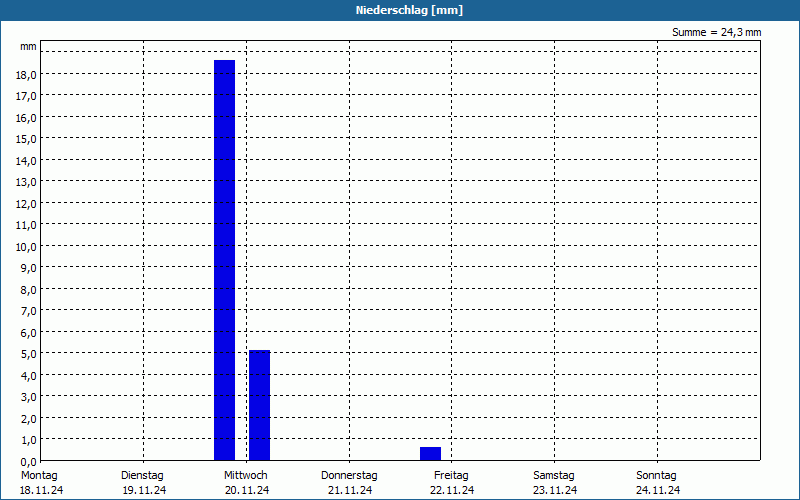Screen dimensions: 800x500
Task: Click the 15,0 y-axis value
Action: pyautogui.click(x=26, y=139)
